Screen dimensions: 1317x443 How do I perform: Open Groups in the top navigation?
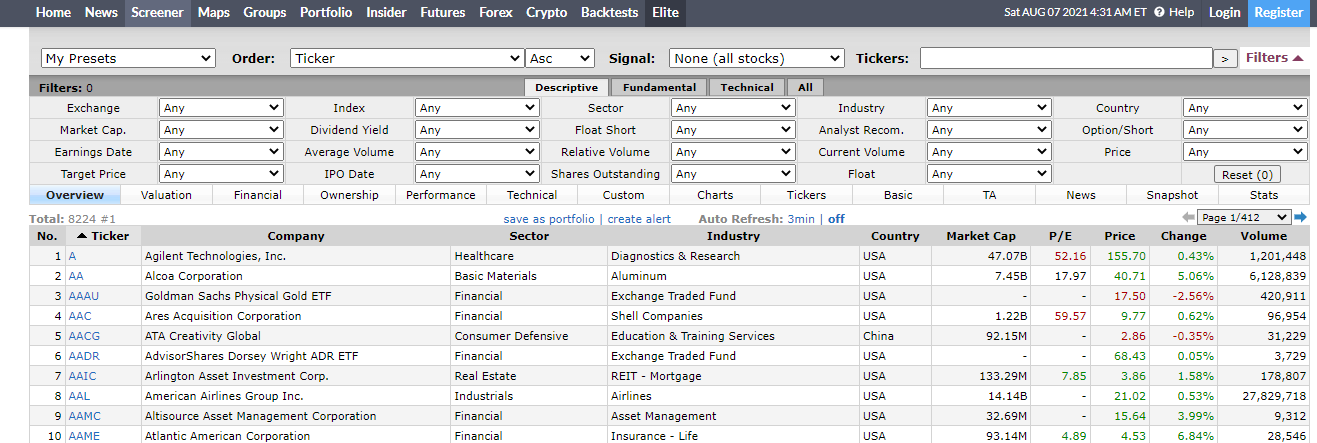[265, 12]
